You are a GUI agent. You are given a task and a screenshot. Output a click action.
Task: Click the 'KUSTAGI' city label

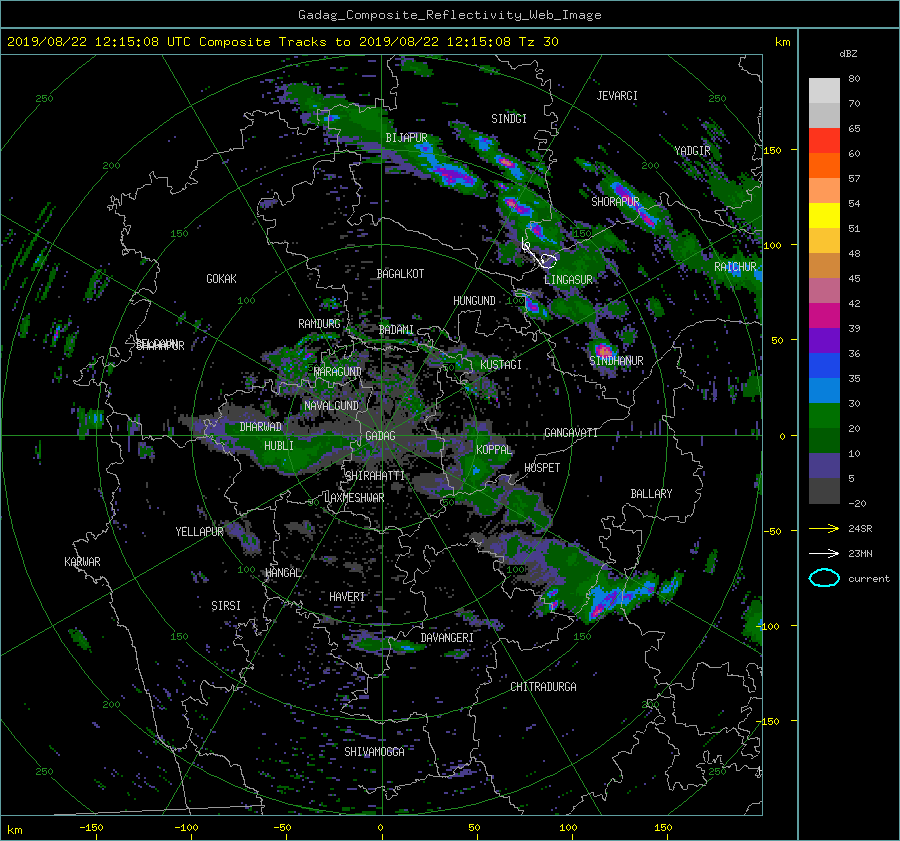pos(501,365)
